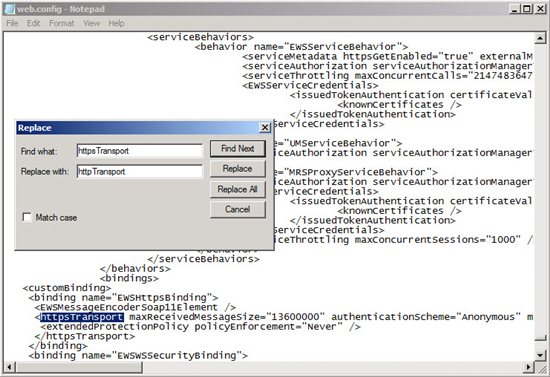Click into the Find what field
This screenshot has height=377, width=550.
point(140,151)
